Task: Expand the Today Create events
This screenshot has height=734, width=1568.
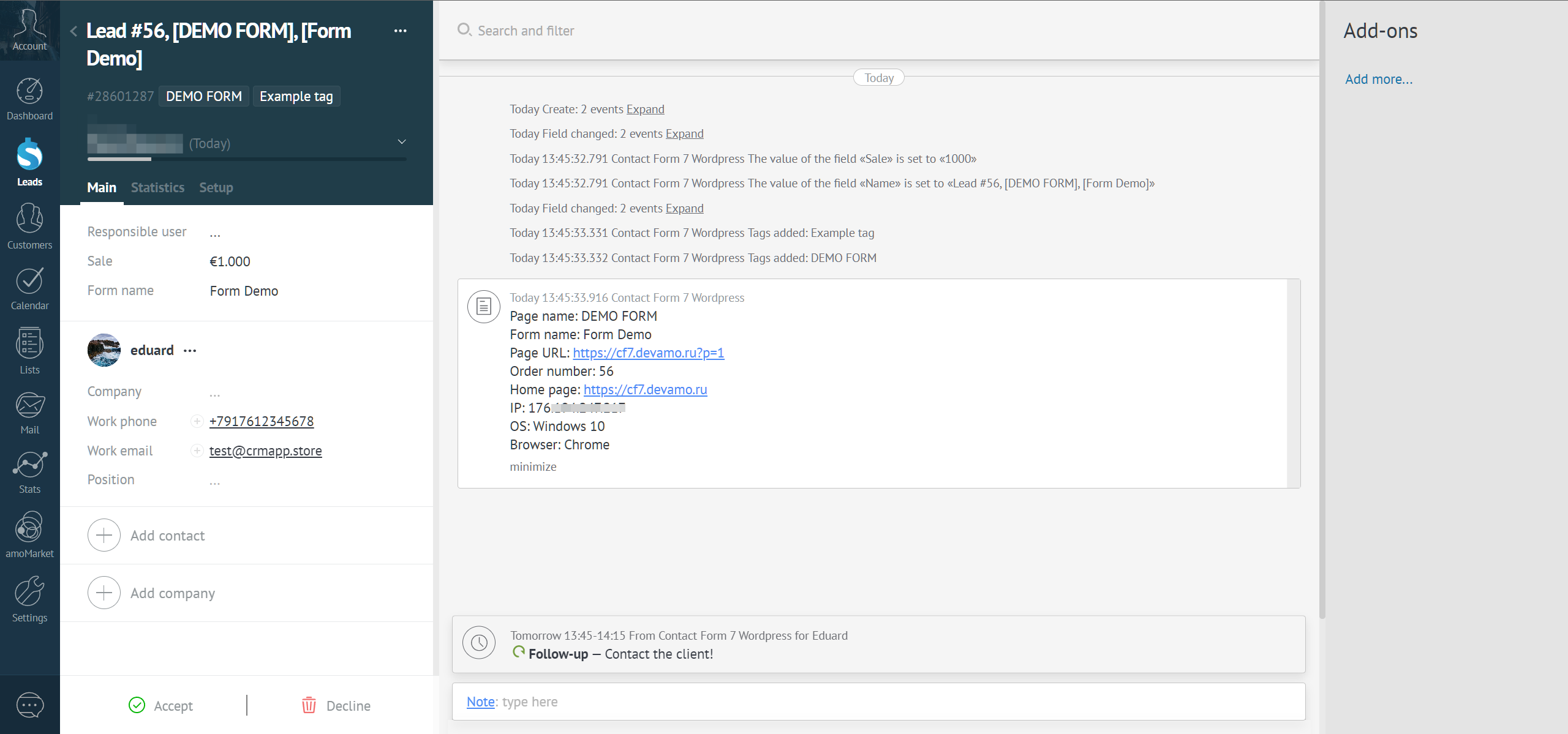Action: pos(644,109)
